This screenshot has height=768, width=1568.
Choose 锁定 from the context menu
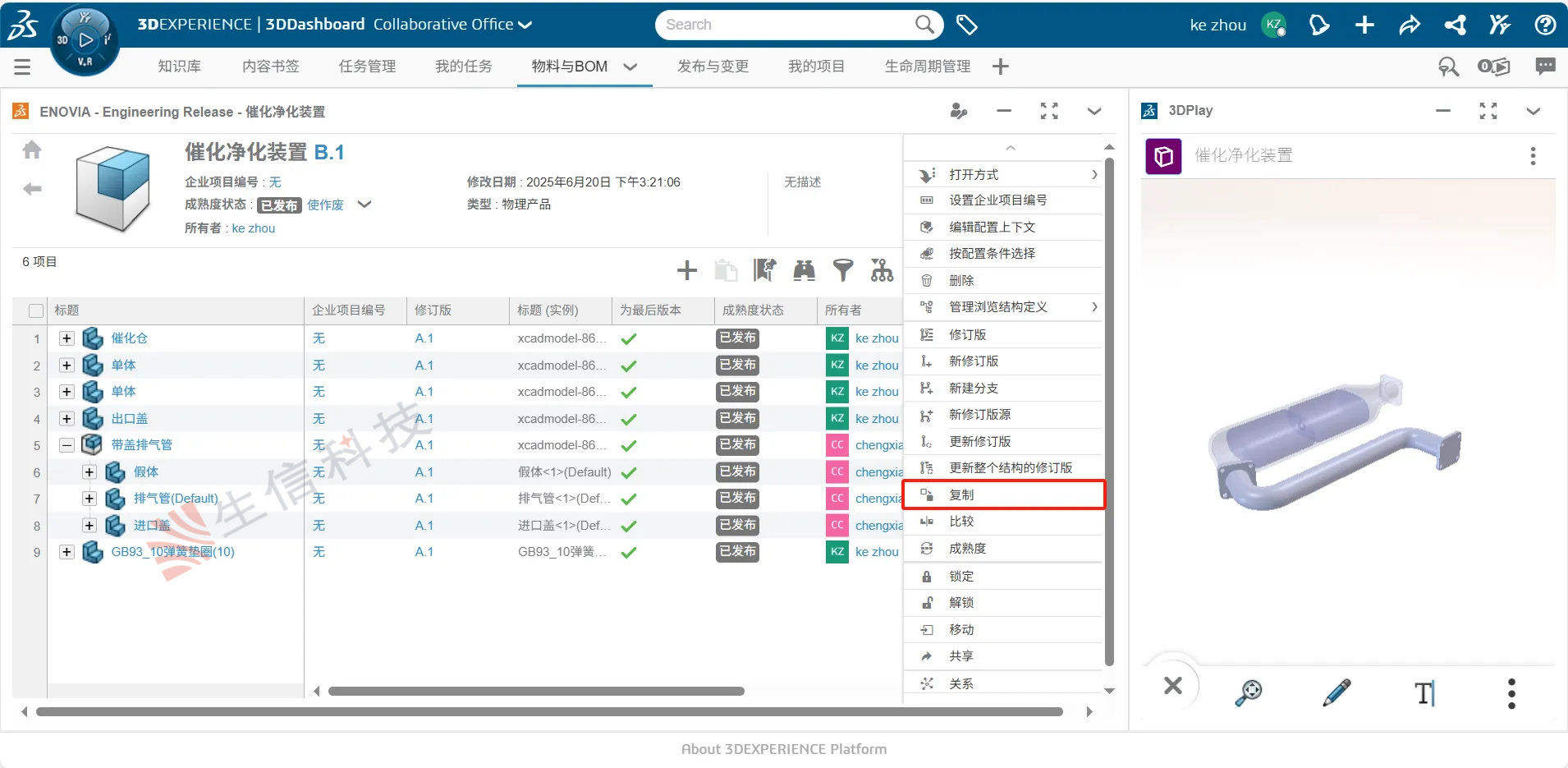1003,577
